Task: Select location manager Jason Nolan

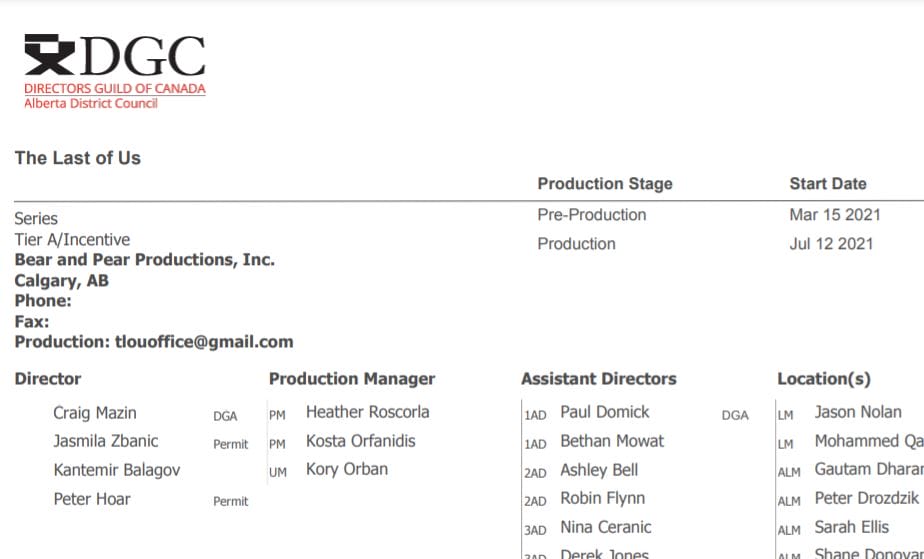Action: coord(858,412)
